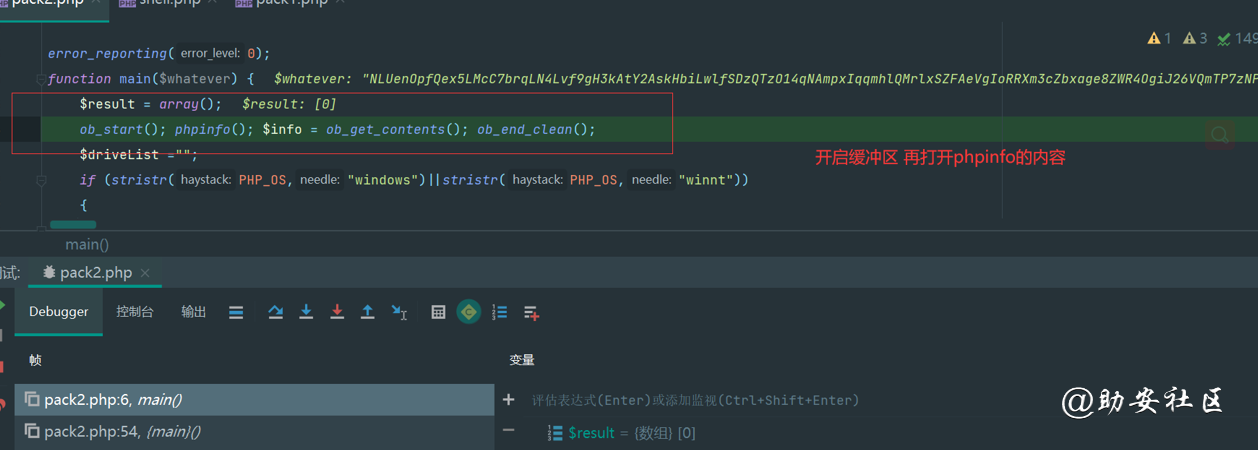Click the yellow warning indicator showing 1

pos(1160,38)
